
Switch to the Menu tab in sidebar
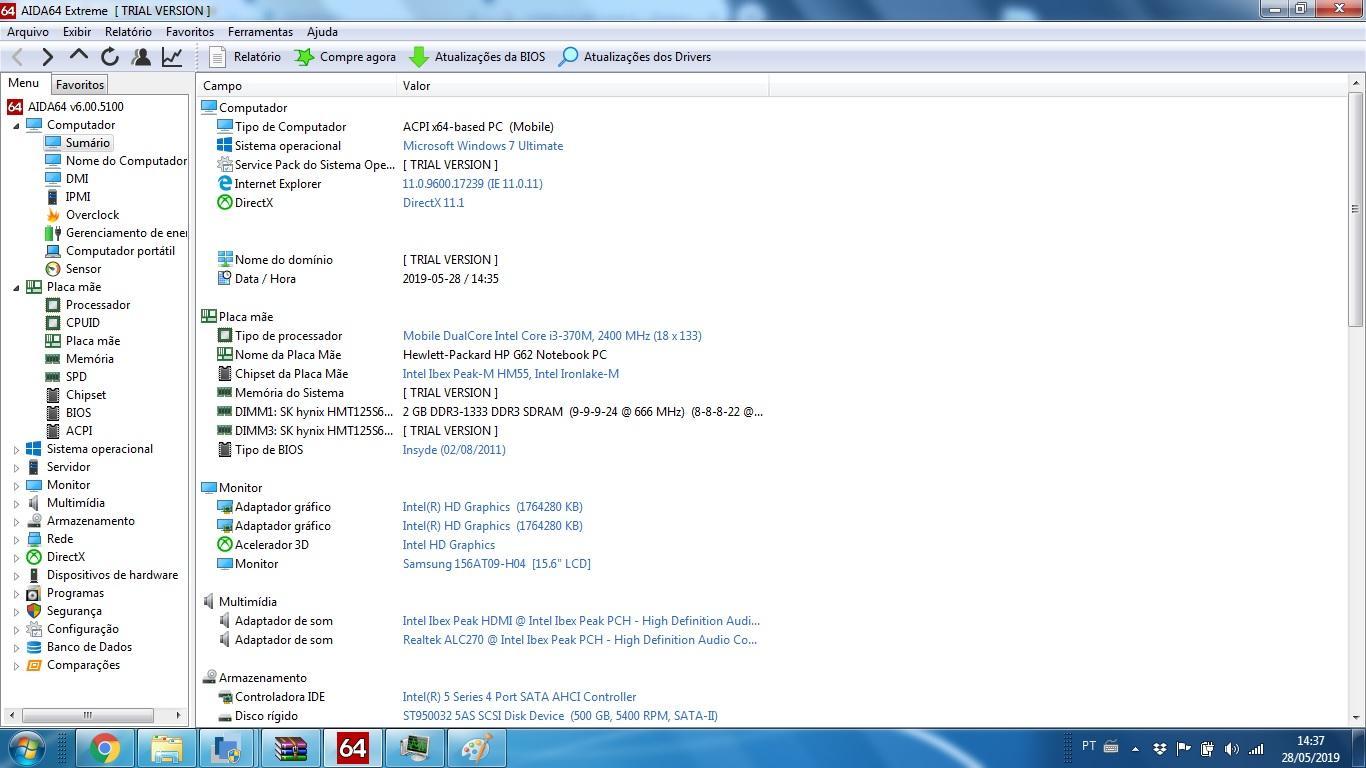click(24, 84)
